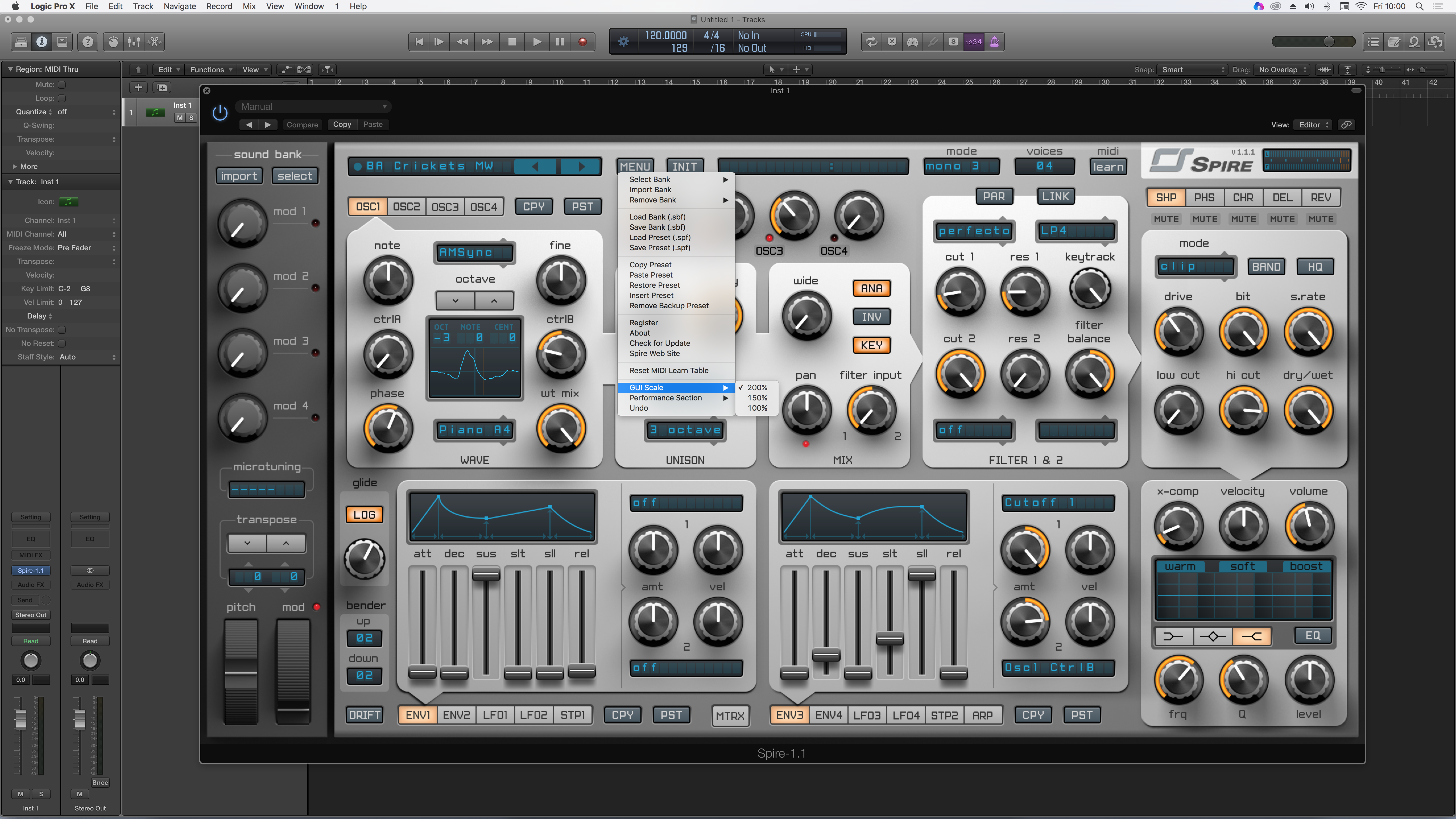This screenshot has height=819, width=1456.
Task: Switch to the OSC2 tab
Action: point(406,207)
